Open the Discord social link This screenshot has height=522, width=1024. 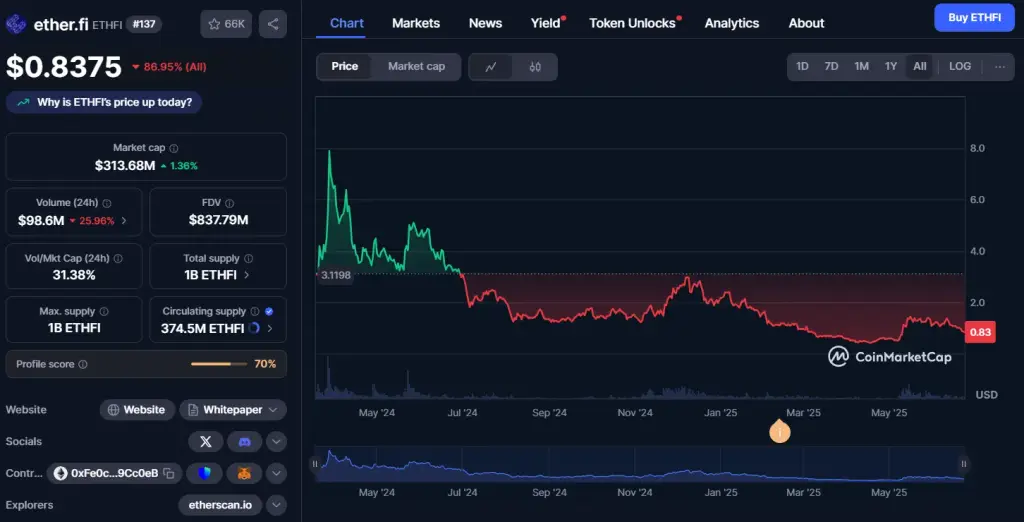point(245,442)
